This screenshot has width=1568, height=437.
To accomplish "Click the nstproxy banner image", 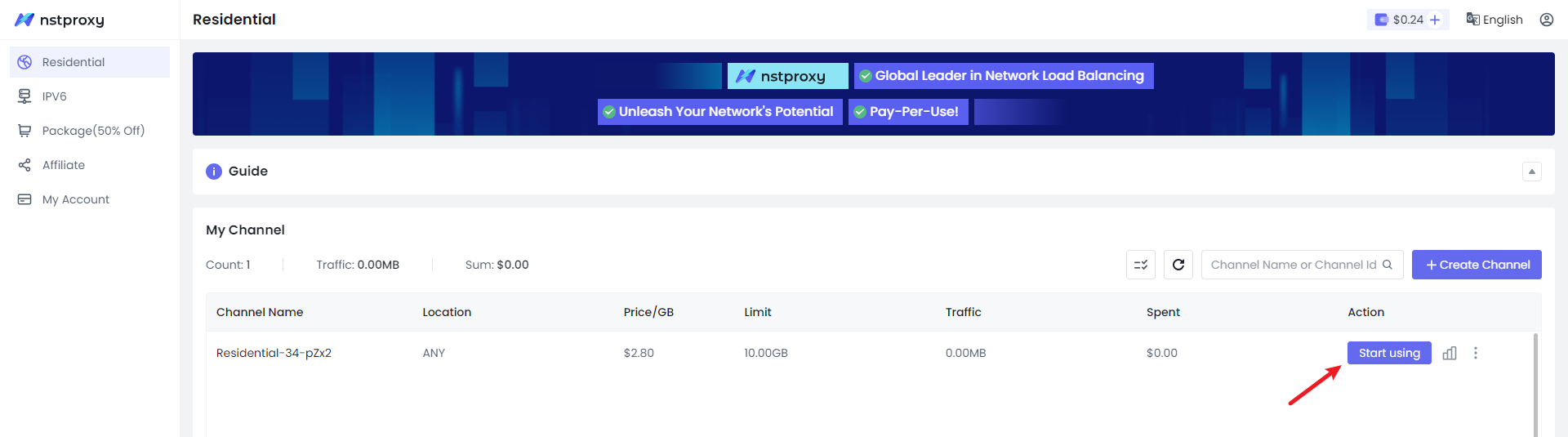I will (x=874, y=94).
